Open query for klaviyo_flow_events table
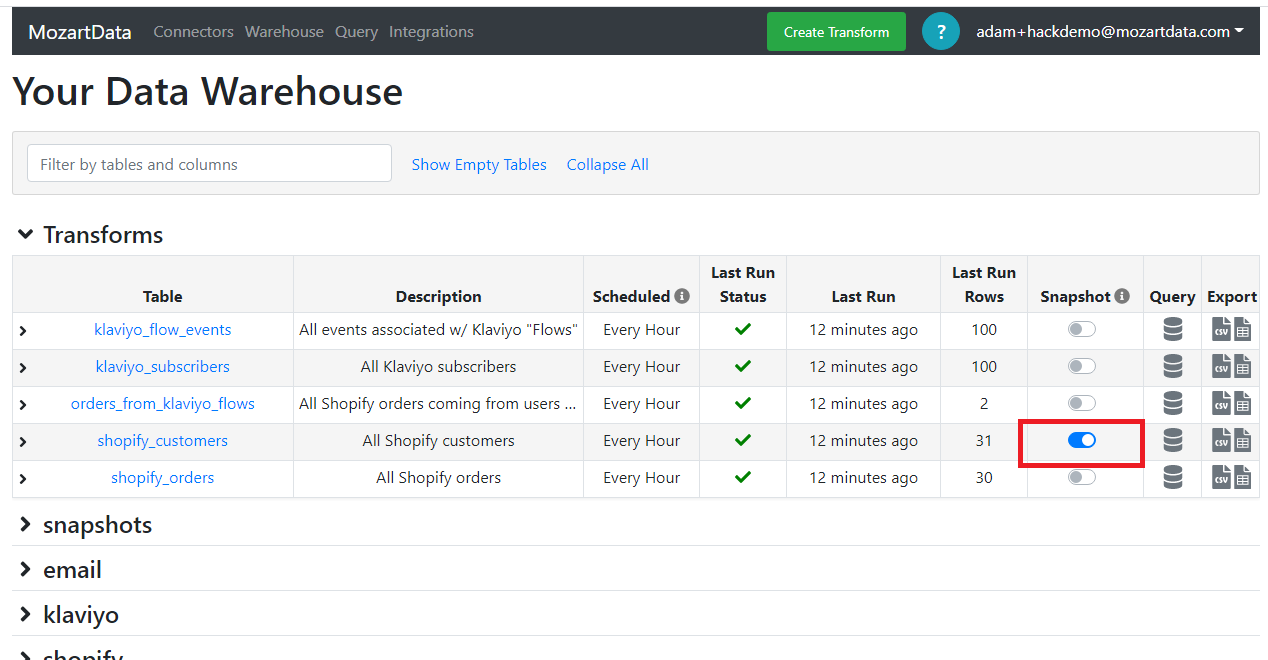The height and width of the screenshot is (660, 1268). point(1173,329)
